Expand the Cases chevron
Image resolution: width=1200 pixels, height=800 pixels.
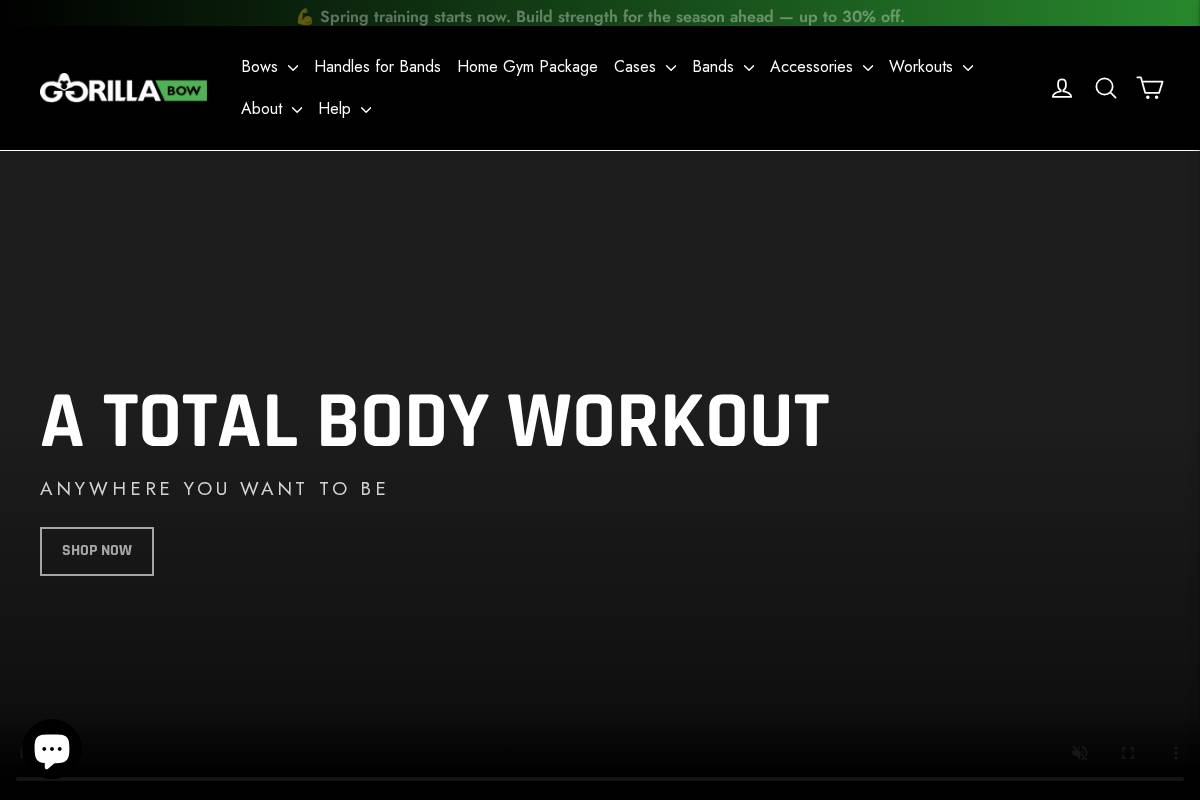[671, 68]
